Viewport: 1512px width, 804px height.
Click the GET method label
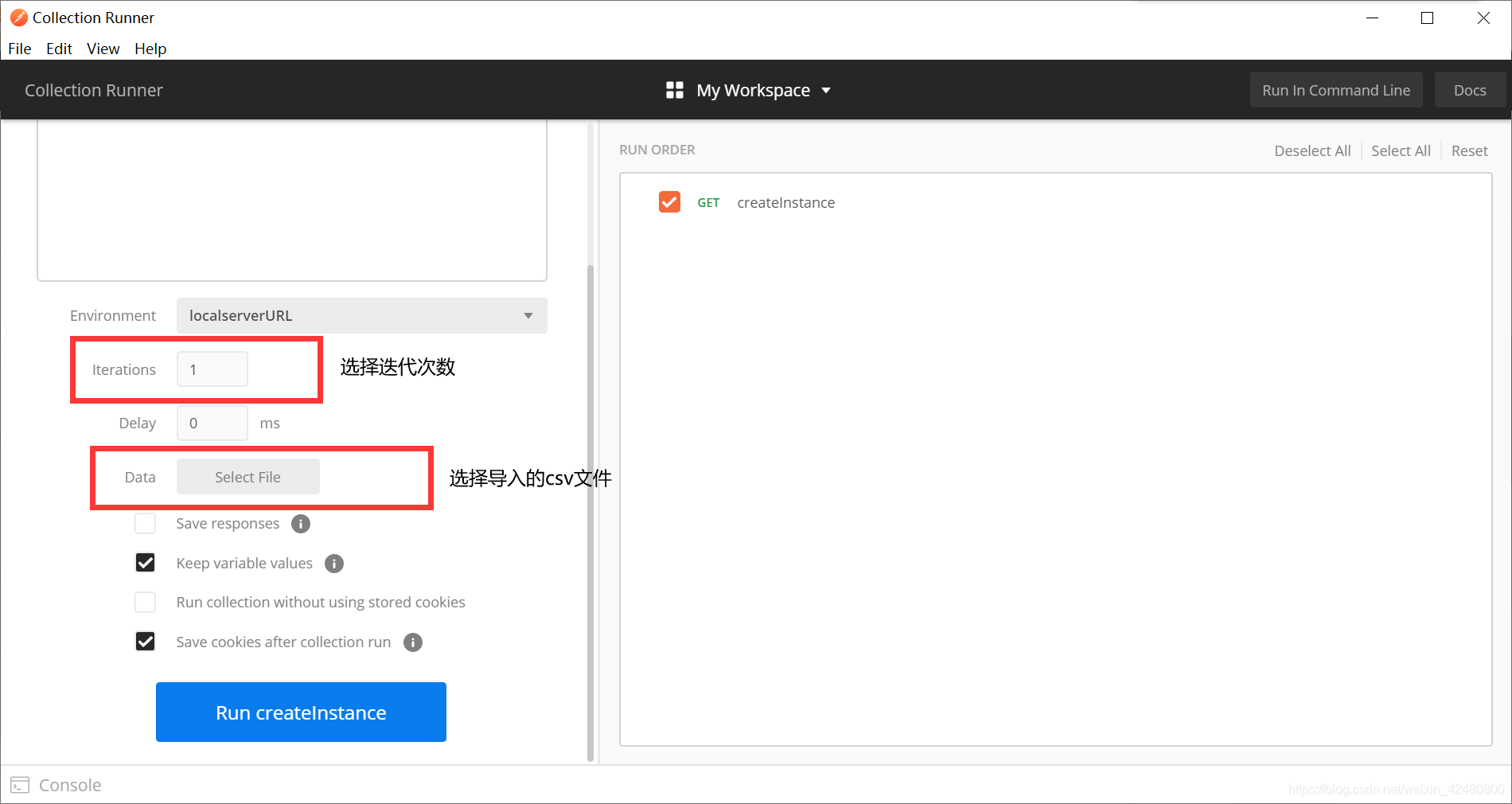(x=708, y=203)
